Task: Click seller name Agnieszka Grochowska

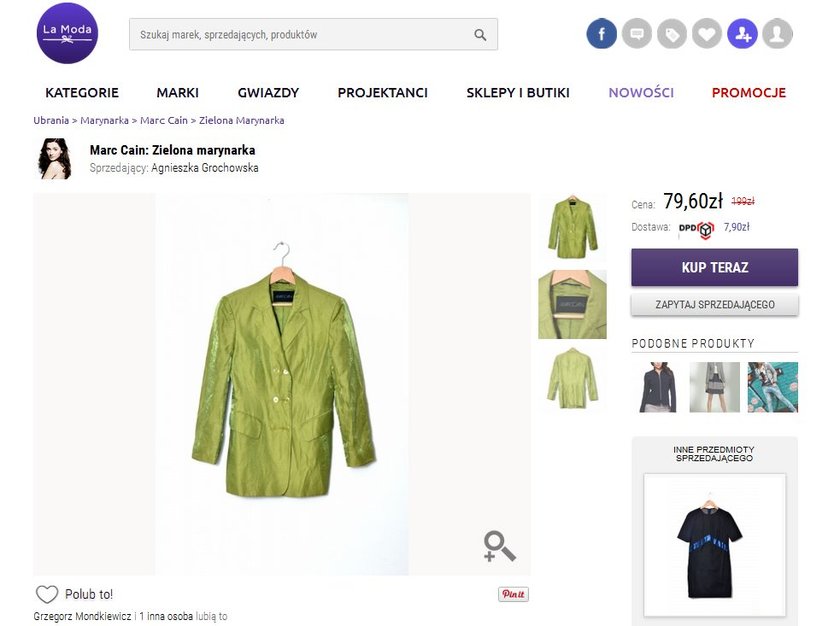Action: [x=204, y=168]
